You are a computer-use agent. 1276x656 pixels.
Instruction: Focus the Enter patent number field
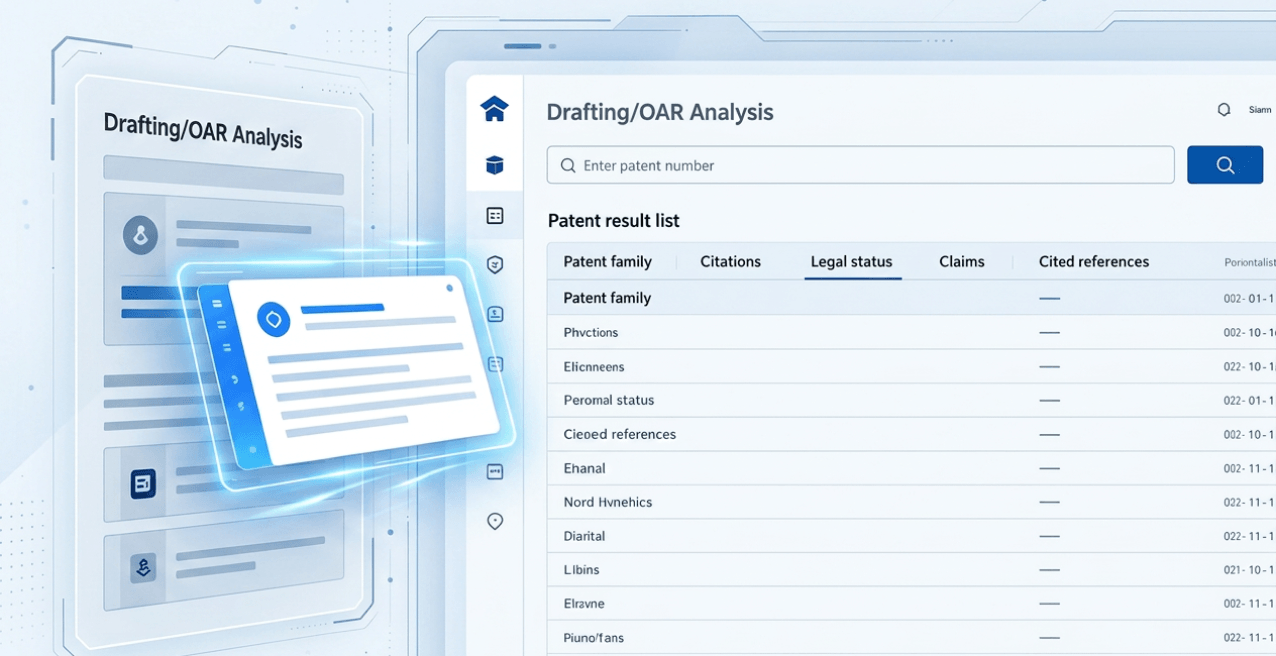pos(861,165)
